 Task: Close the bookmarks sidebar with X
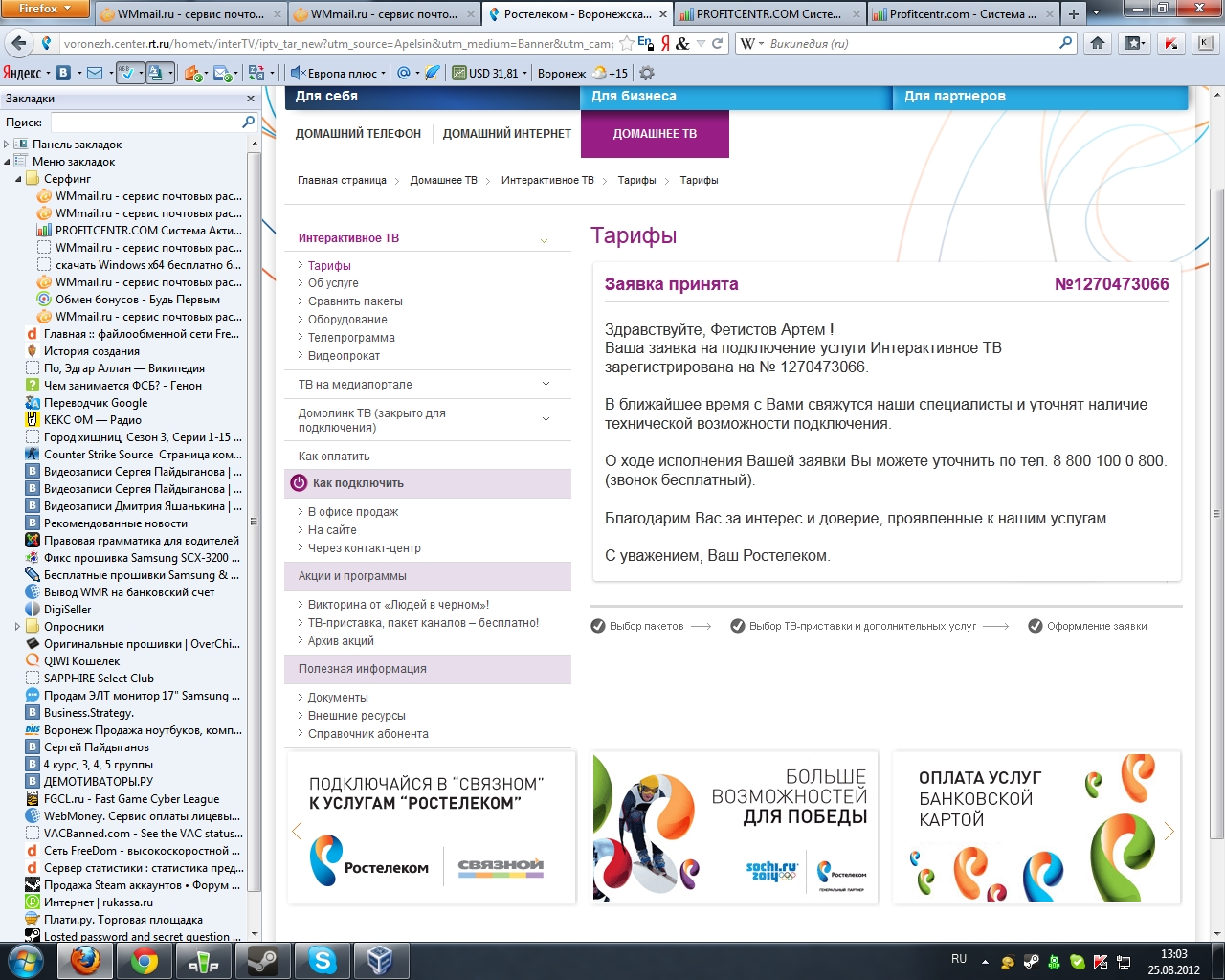(251, 99)
